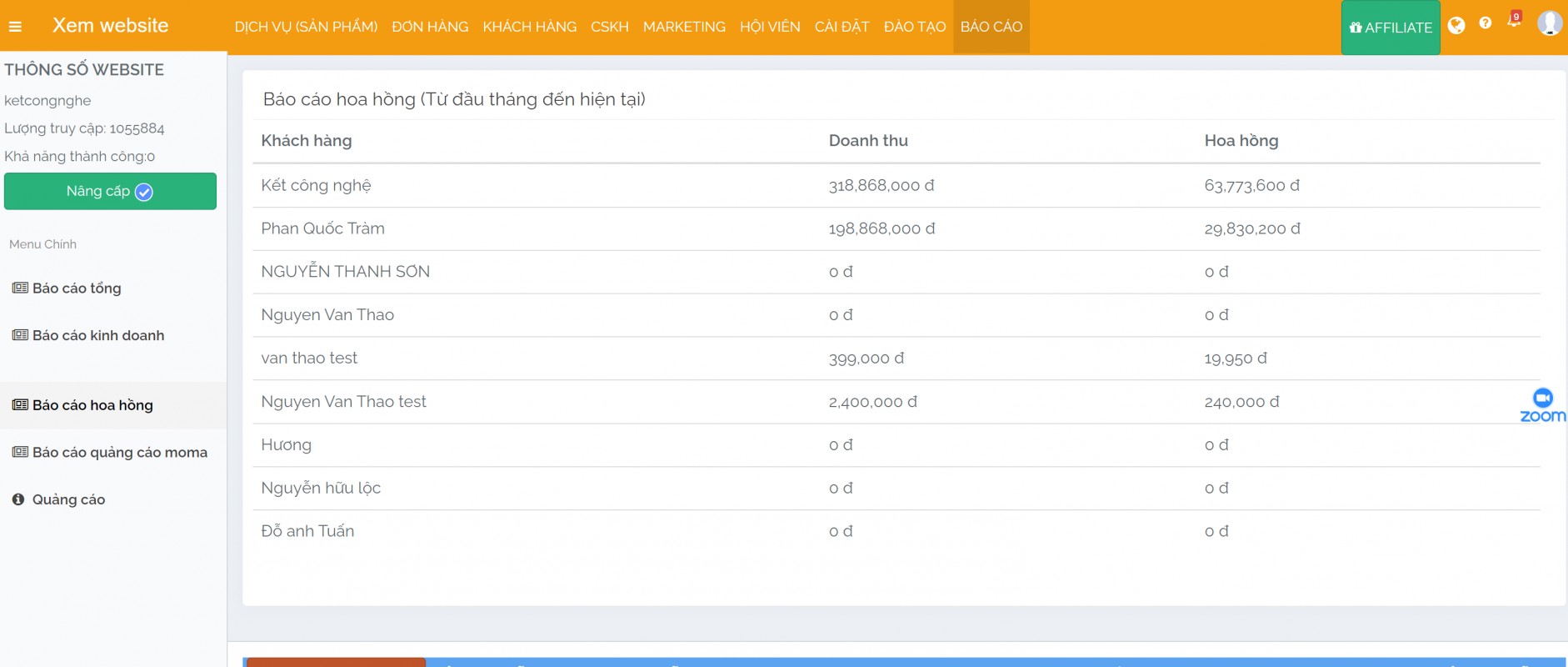Open the help question mark icon
The height and width of the screenshot is (667, 1568).
[x=1486, y=23]
